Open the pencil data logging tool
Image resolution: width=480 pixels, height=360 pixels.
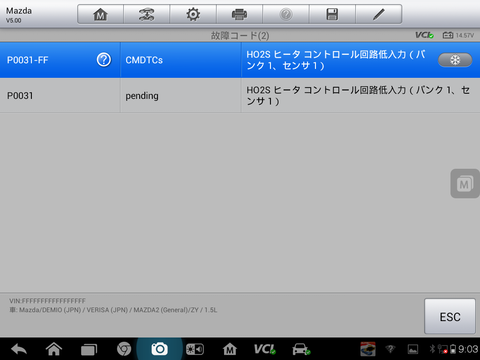pos(379,14)
